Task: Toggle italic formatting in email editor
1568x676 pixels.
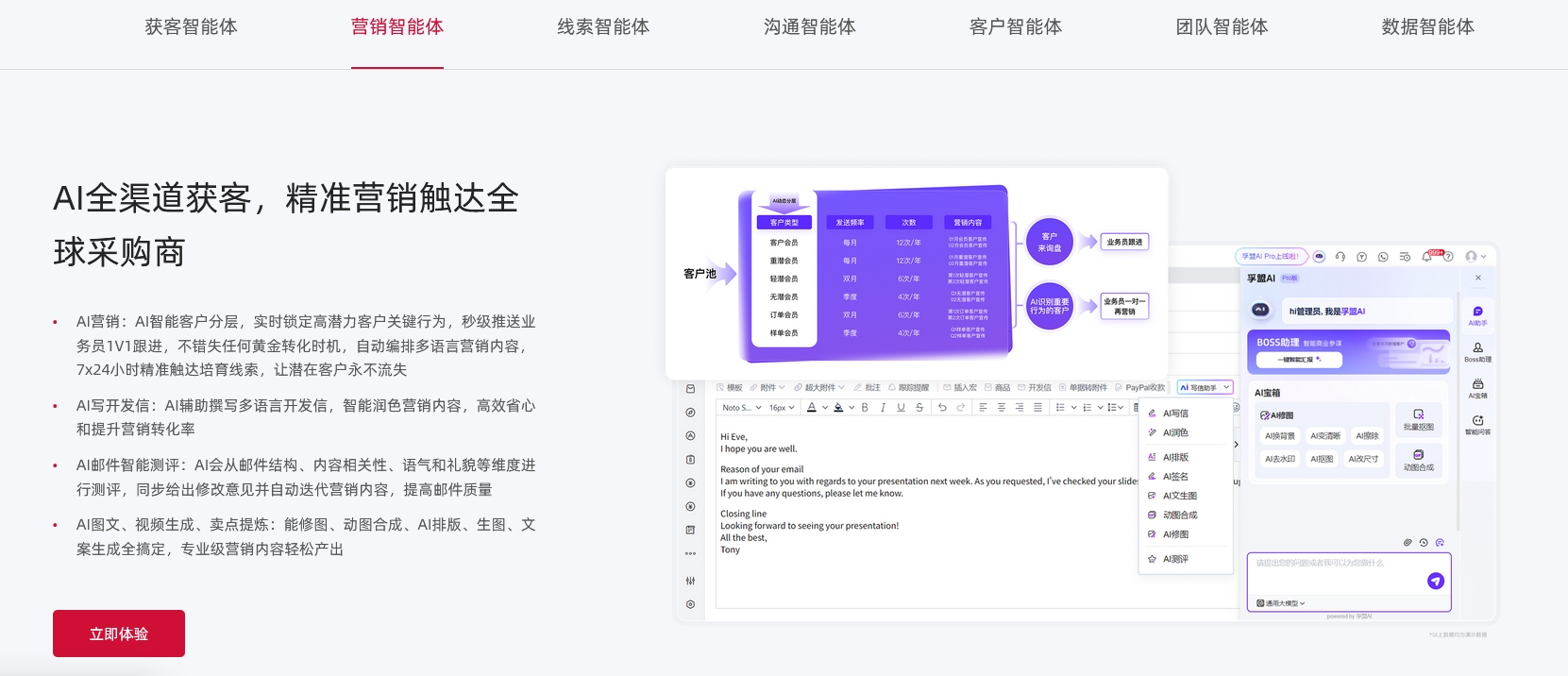Action: tap(883, 408)
